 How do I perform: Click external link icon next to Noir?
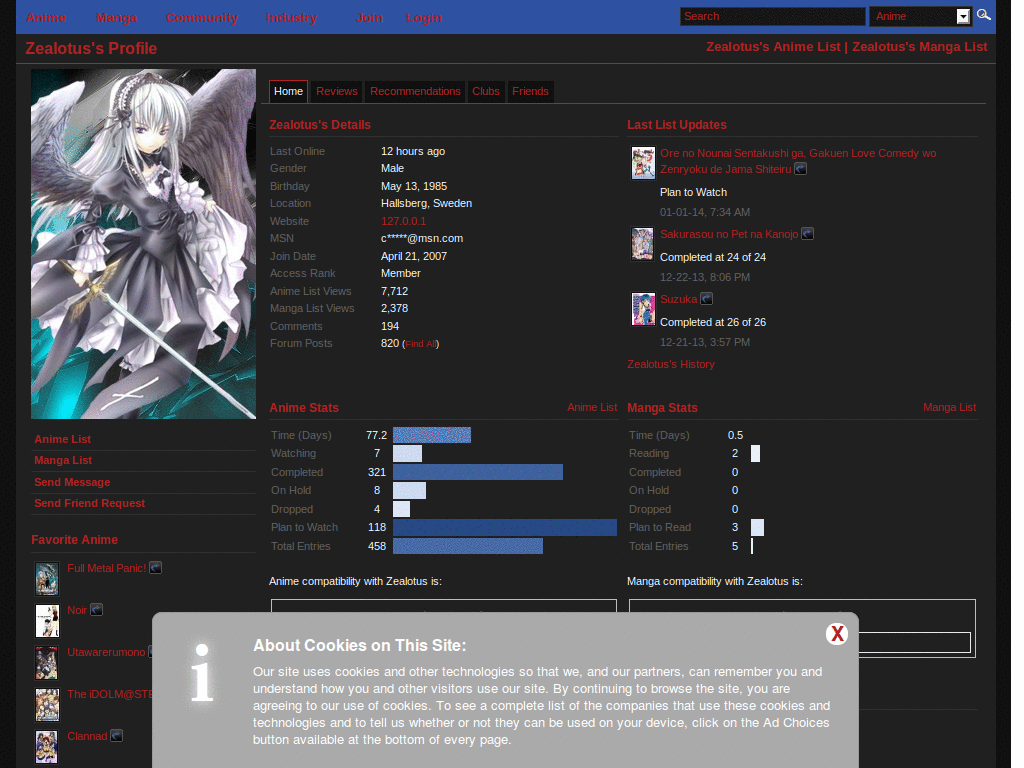[x=96, y=609]
